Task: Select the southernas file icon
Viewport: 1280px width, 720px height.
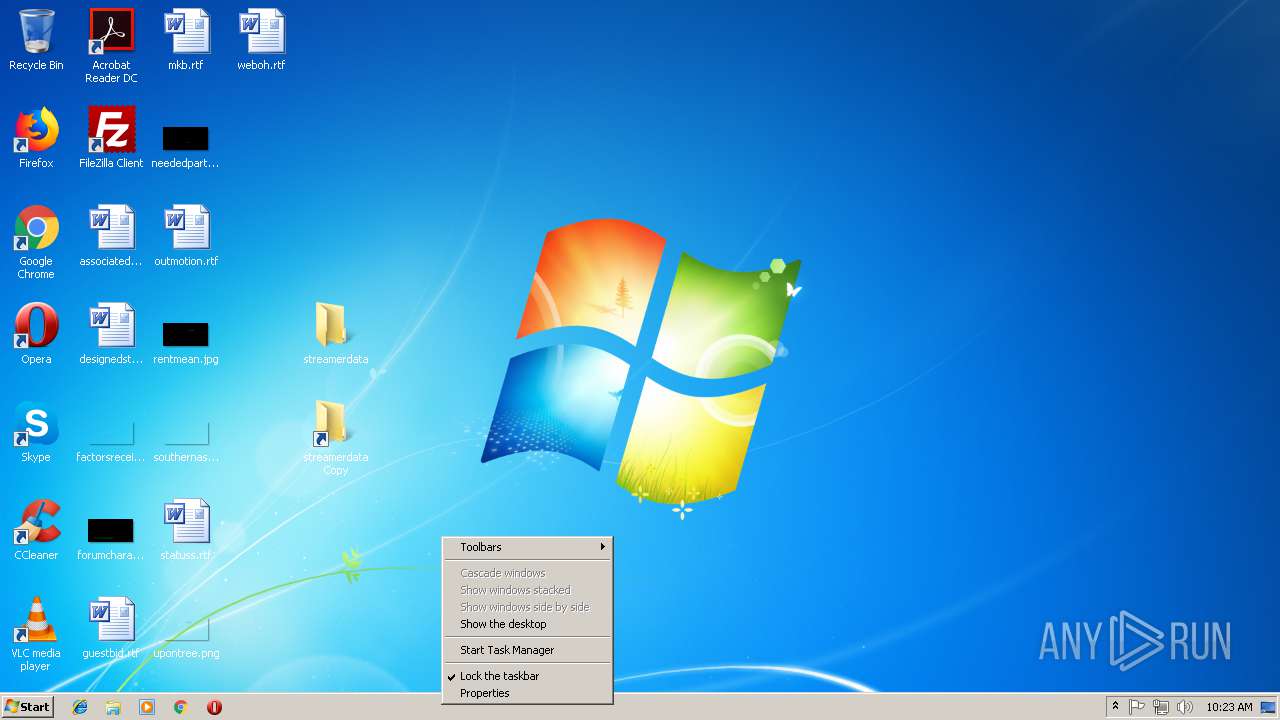Action: pyautogui.click(x=186, y=440)
